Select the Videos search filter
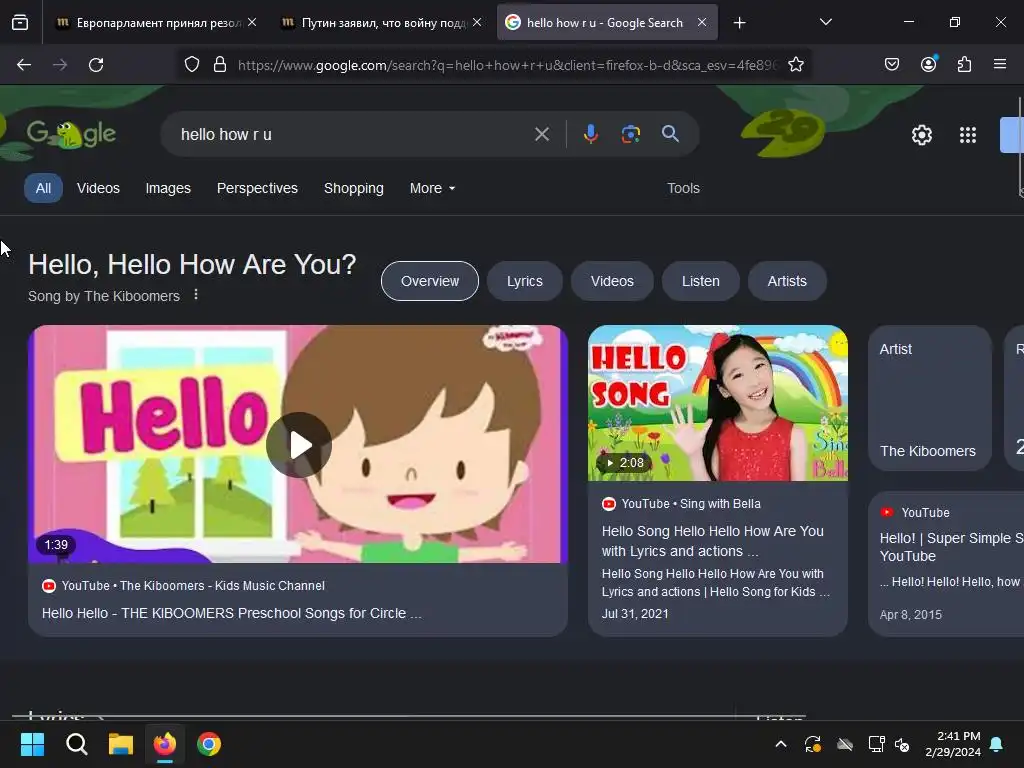Viewport: 1024px width, 768px height. tap(98, 188)
